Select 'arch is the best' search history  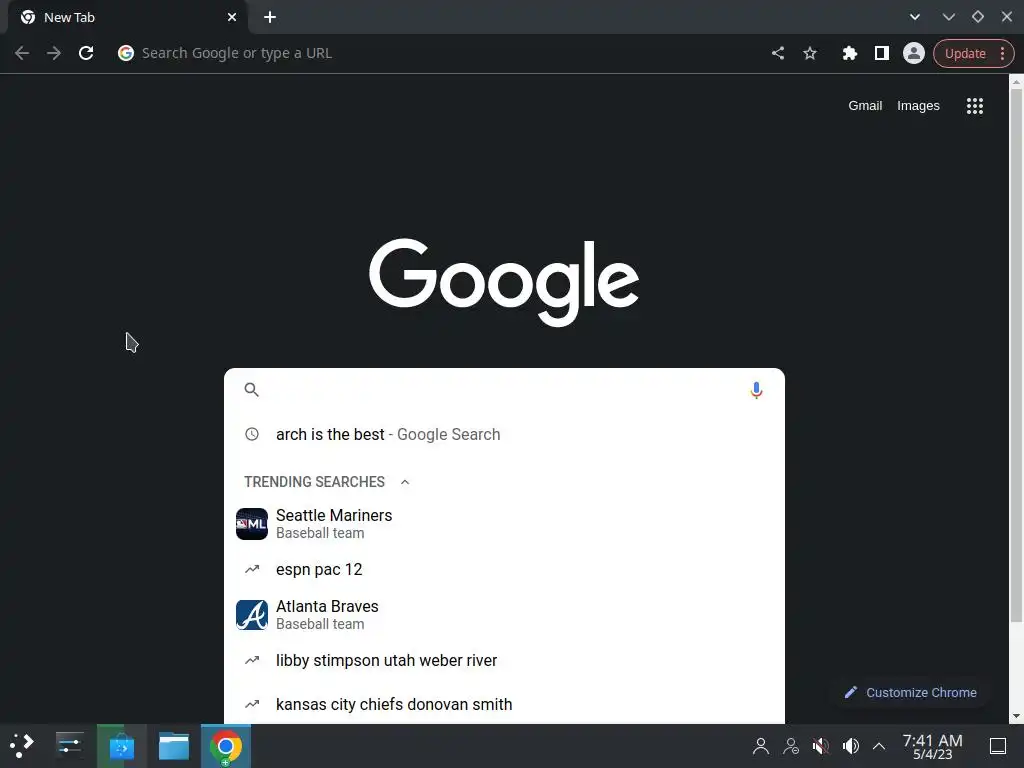click(x=504, y=434)
